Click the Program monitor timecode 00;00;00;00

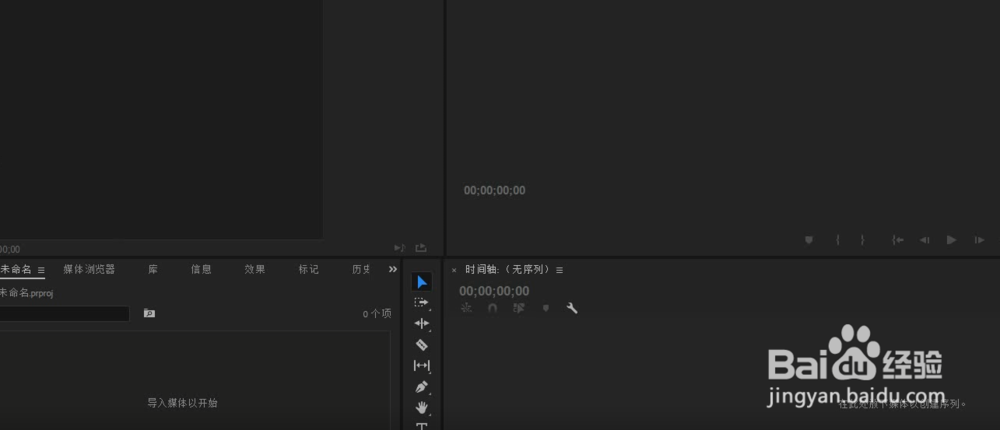click(495, 190)
